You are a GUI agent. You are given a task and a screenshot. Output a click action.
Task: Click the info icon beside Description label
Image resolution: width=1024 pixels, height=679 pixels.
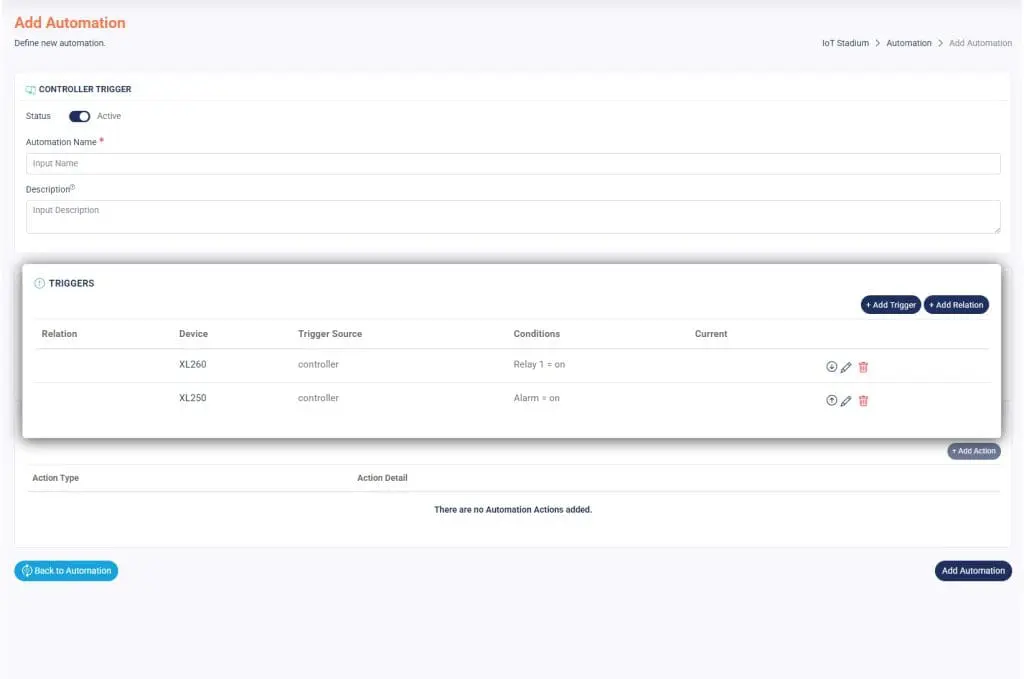[73, 187]
